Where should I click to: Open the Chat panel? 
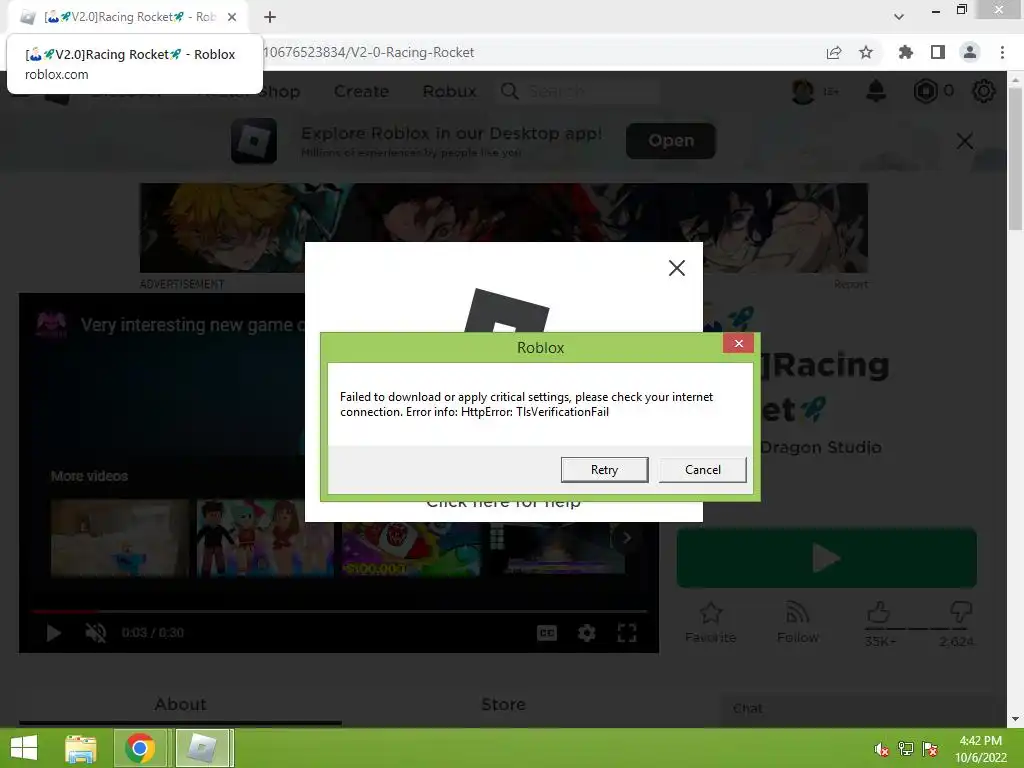pyautogui.click(x=856, y=709)
